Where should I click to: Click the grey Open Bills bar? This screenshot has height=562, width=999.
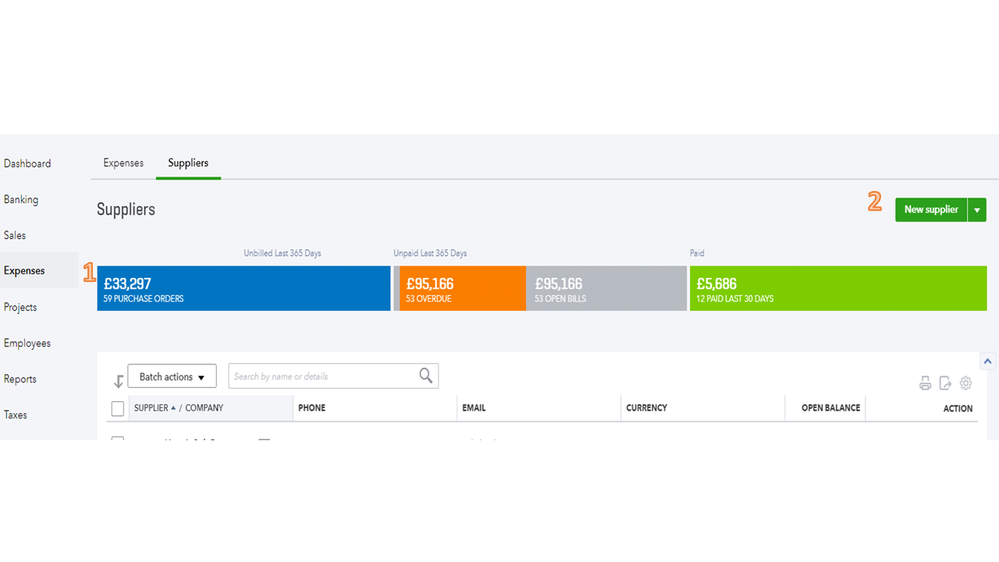click(606, 289)
